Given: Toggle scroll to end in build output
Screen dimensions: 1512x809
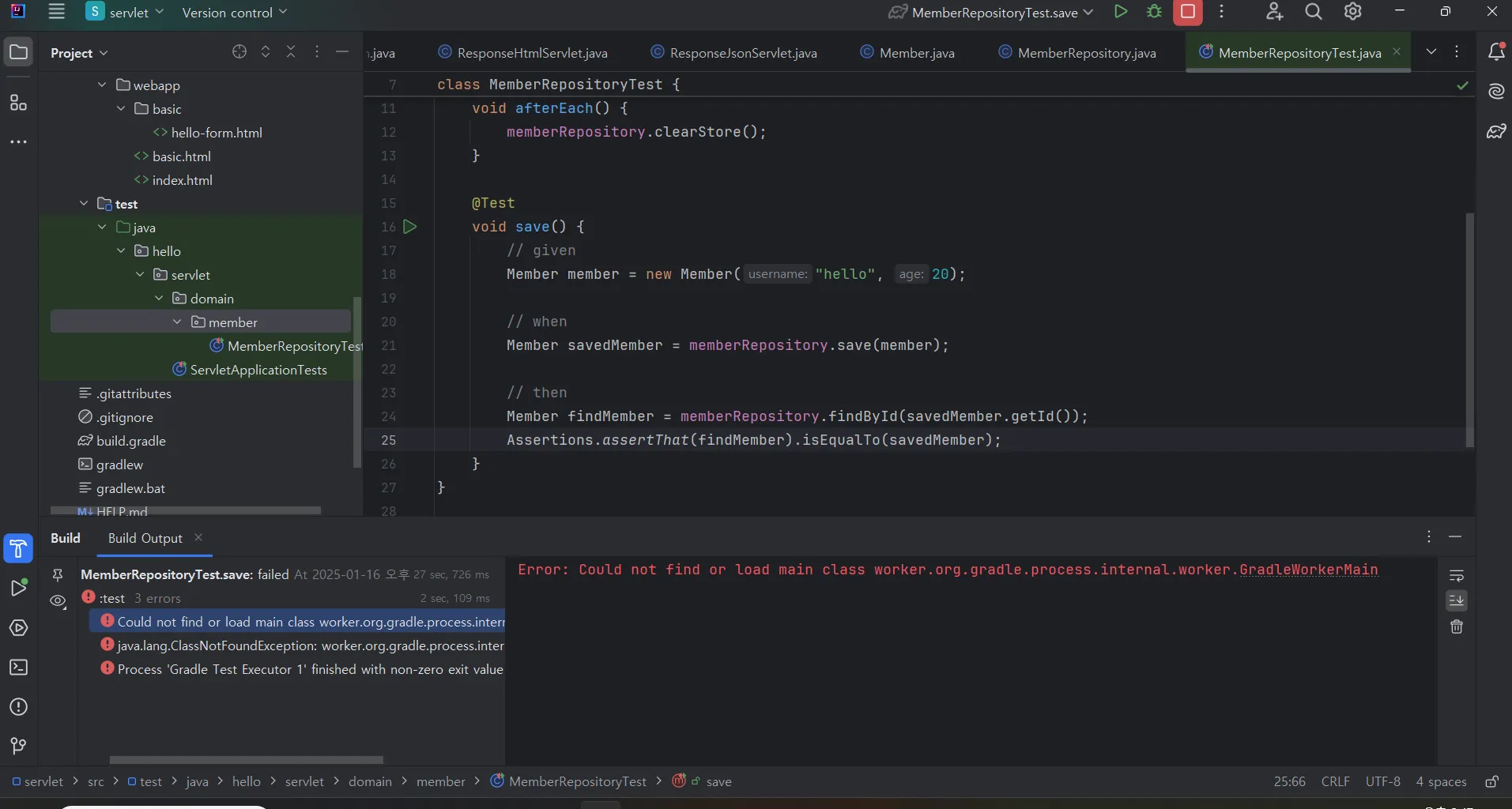Looking at the screenshot, I should [x=1457, y=600].
